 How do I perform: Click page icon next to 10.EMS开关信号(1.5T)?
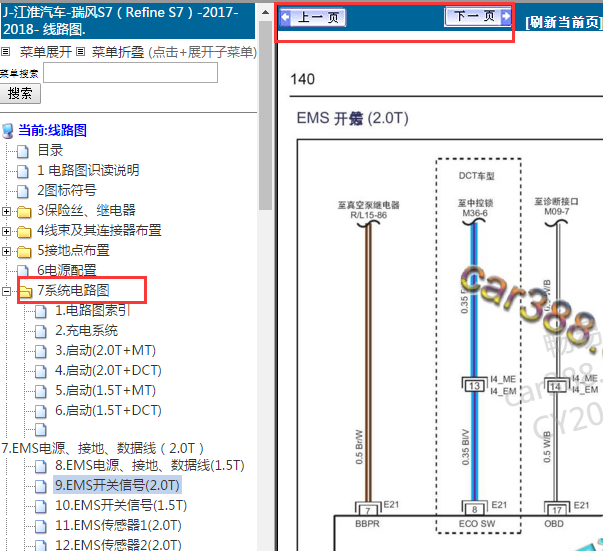tap(41, 506)
